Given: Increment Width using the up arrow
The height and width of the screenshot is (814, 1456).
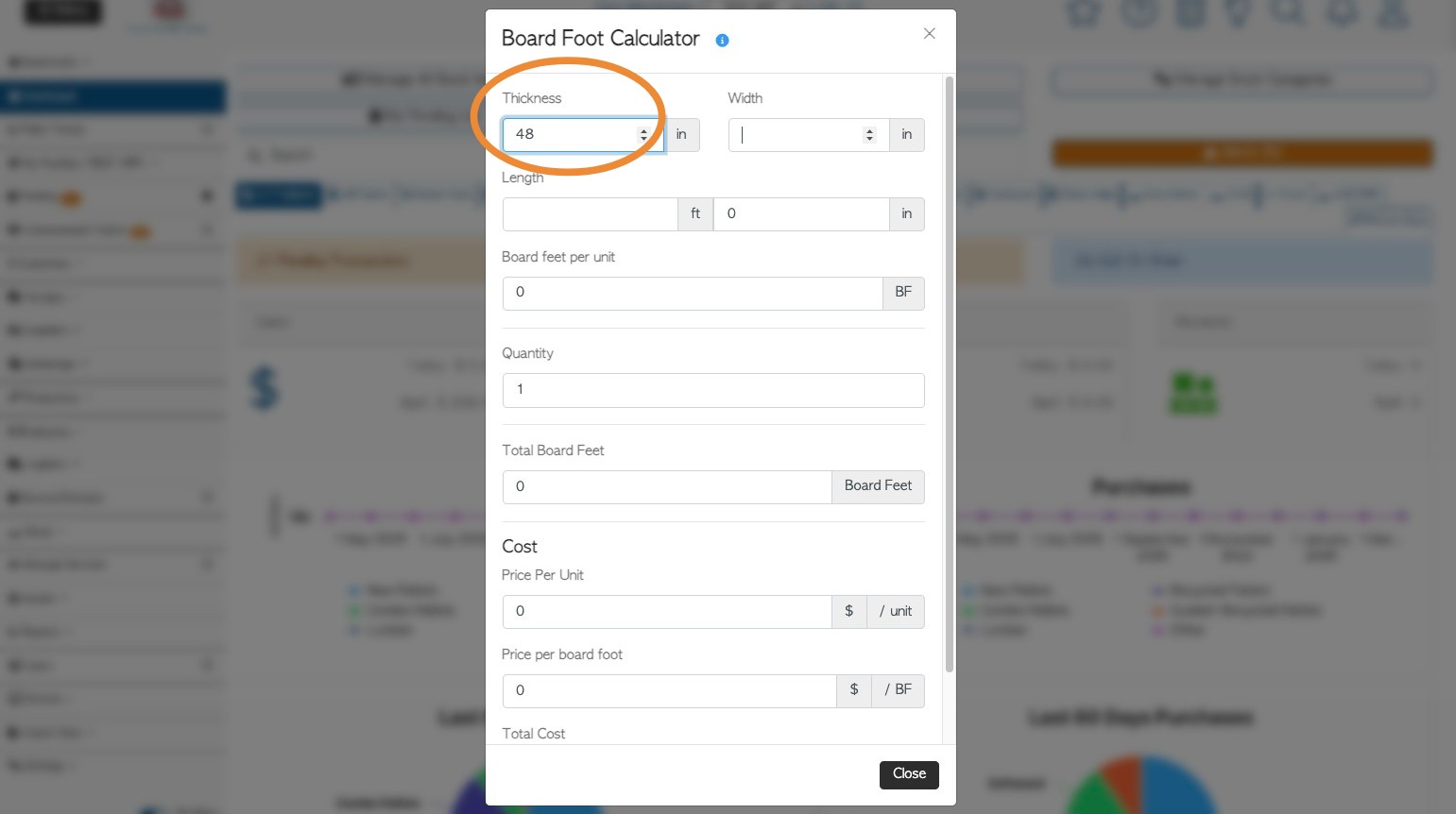Looking at the screenshot, I should 869,130.
